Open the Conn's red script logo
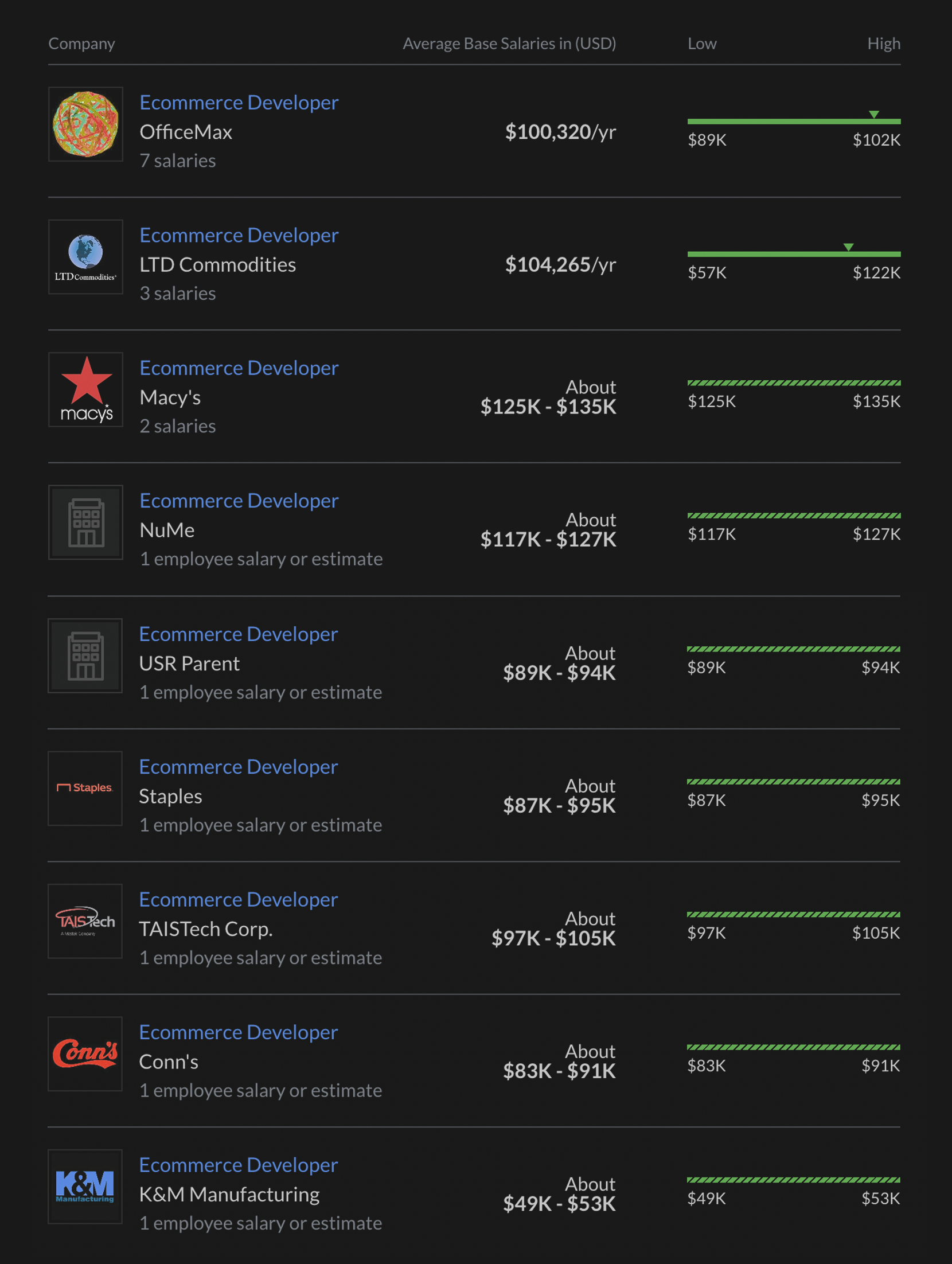 (x=85, y=1054)
